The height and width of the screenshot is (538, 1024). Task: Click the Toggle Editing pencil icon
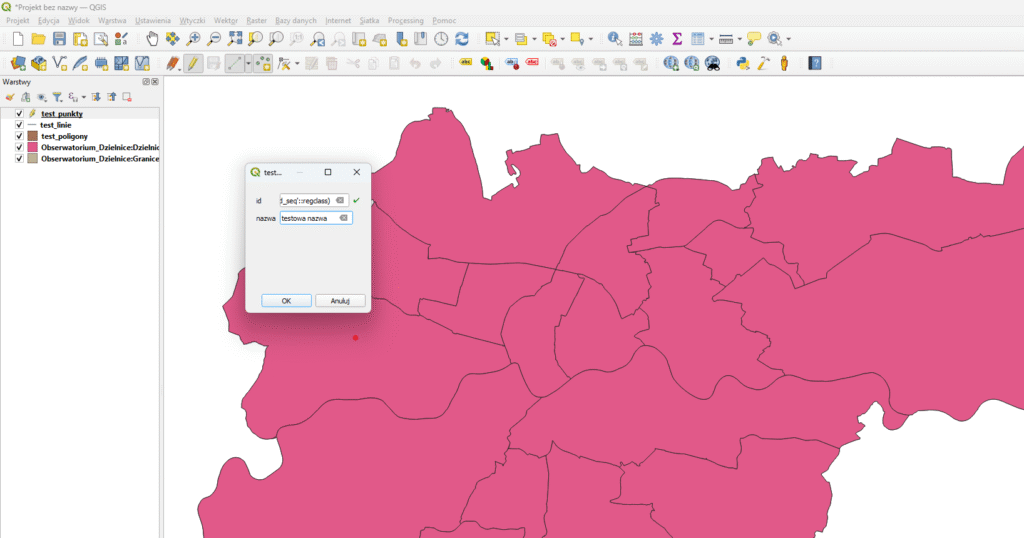(x=192, y=63)
